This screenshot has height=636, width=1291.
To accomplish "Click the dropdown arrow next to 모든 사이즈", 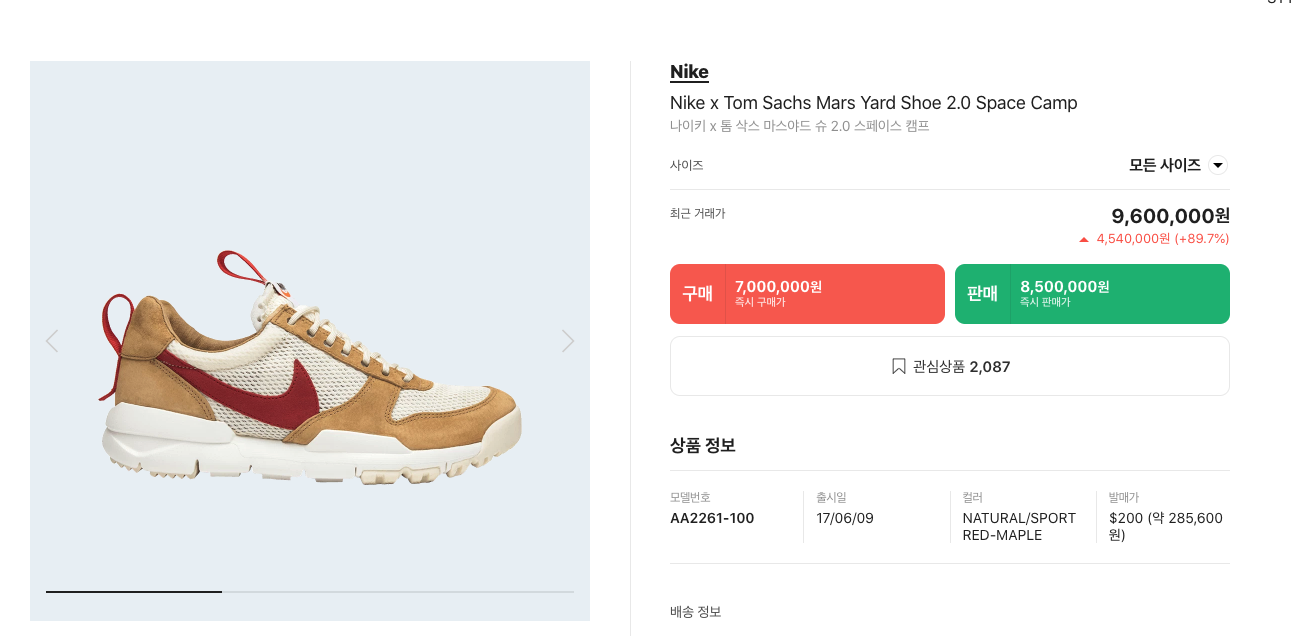I will (1218, 166).
